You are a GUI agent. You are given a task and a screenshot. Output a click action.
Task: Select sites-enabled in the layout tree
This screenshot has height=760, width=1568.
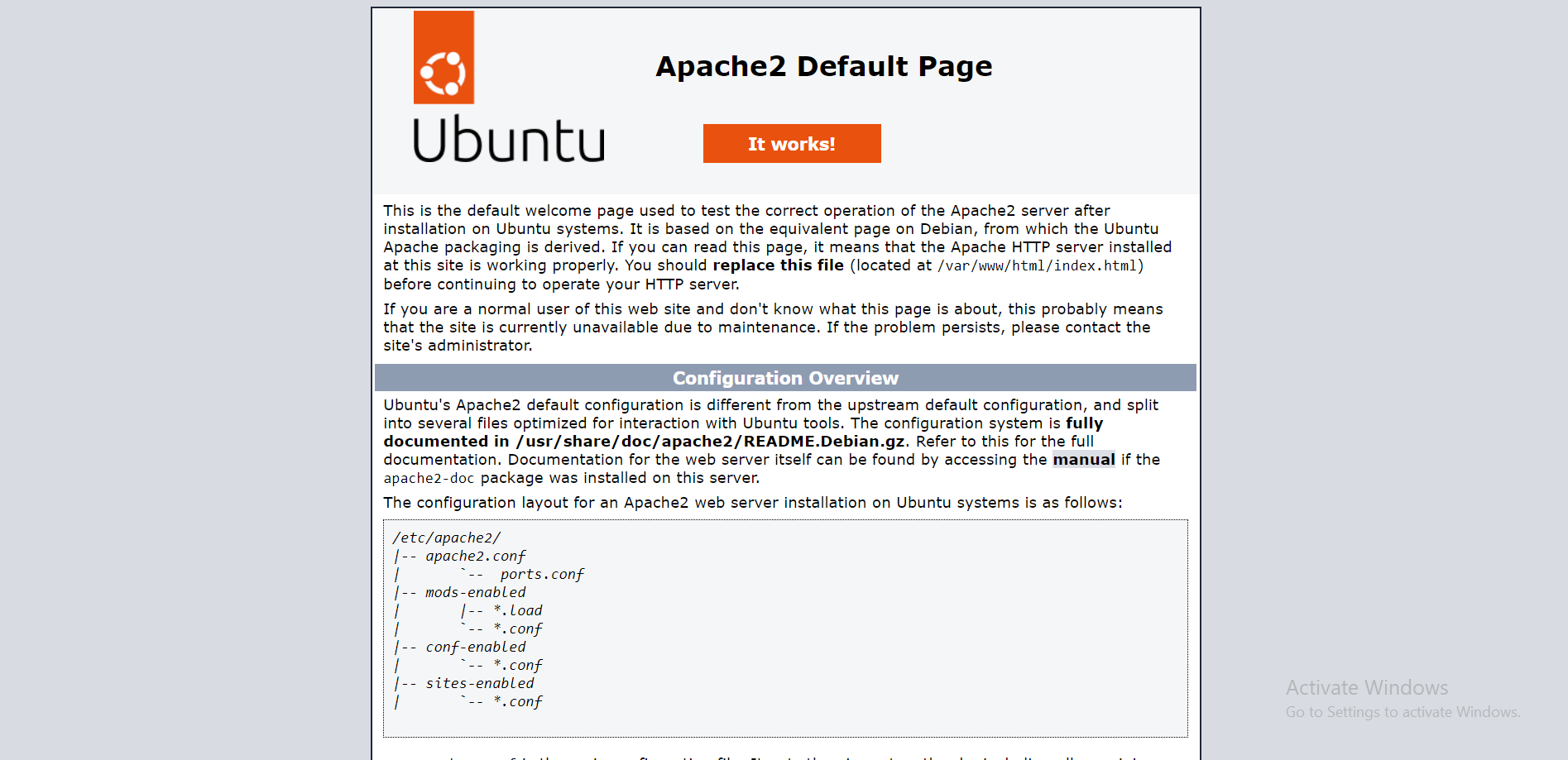(480, 683)
